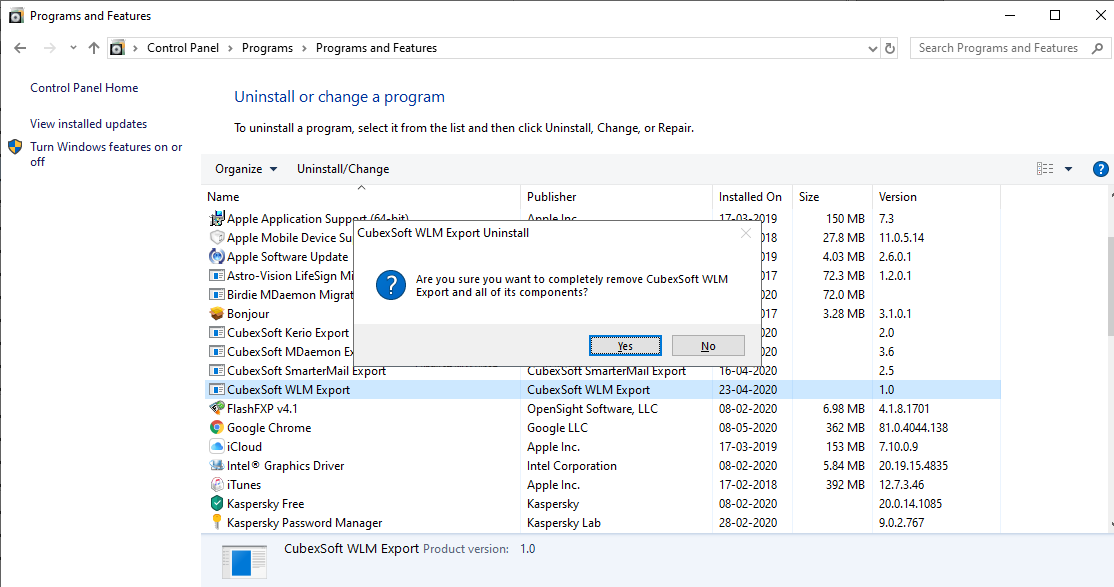Image resolution: width=1114 pixels, height=587 pixels.
Task: Sort list by Installed On column header
Action: click(x=750, y=197)
